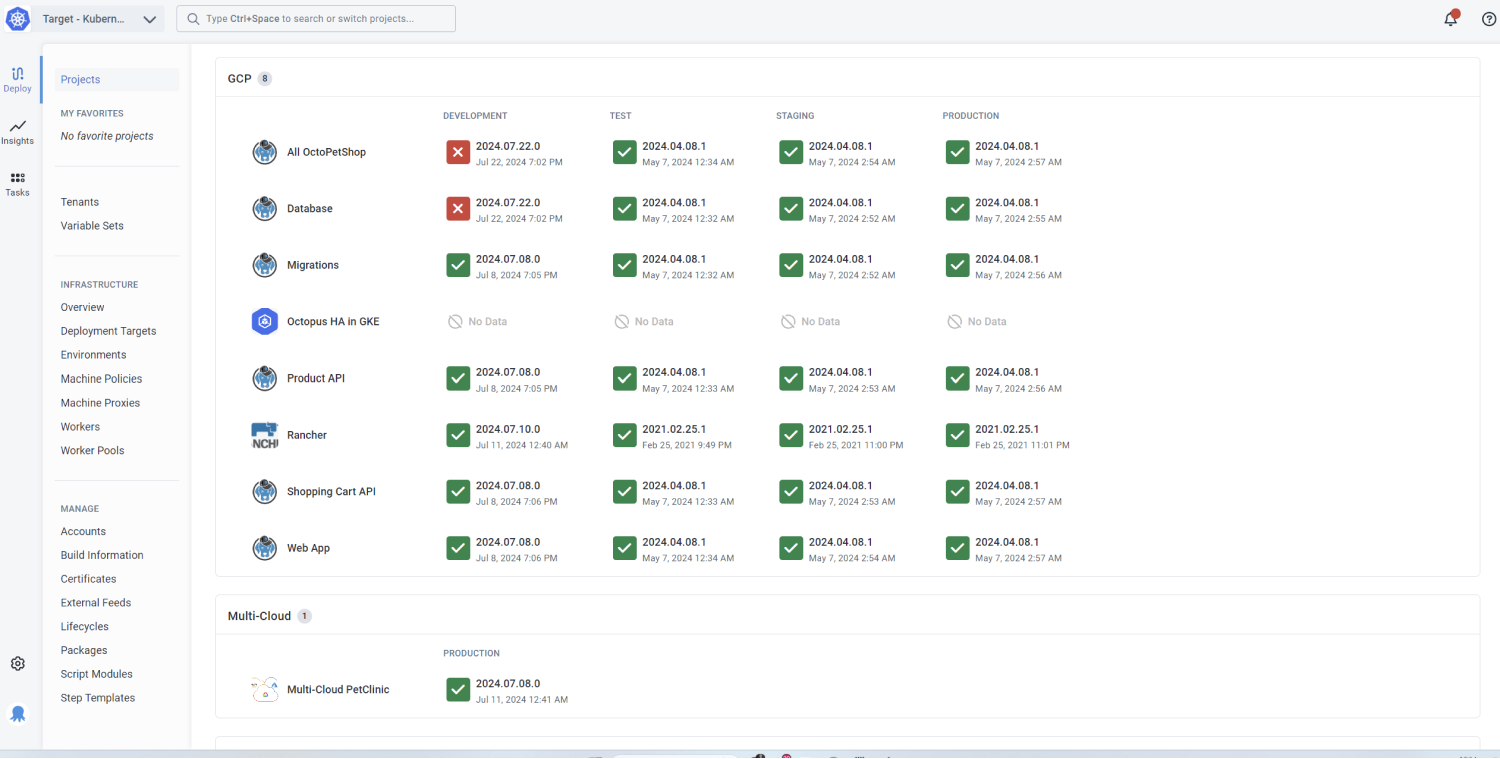The image size is (1500, 759).
Task: Open the settings gear icon
Action: click(x=17, y=663)
